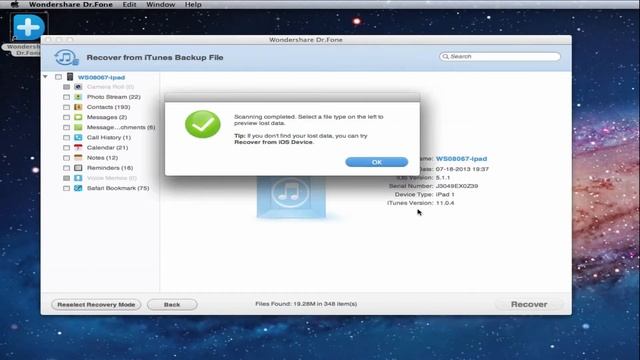This screenshot has height=360, width=640.
Task: Click the Reminders icon
Action: click(78, 168)
